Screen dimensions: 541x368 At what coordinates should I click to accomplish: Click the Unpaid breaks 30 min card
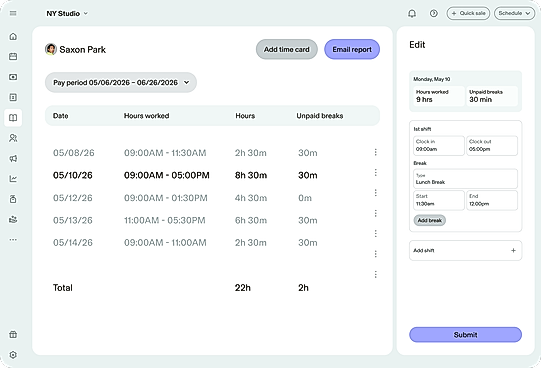coord(492,96)
